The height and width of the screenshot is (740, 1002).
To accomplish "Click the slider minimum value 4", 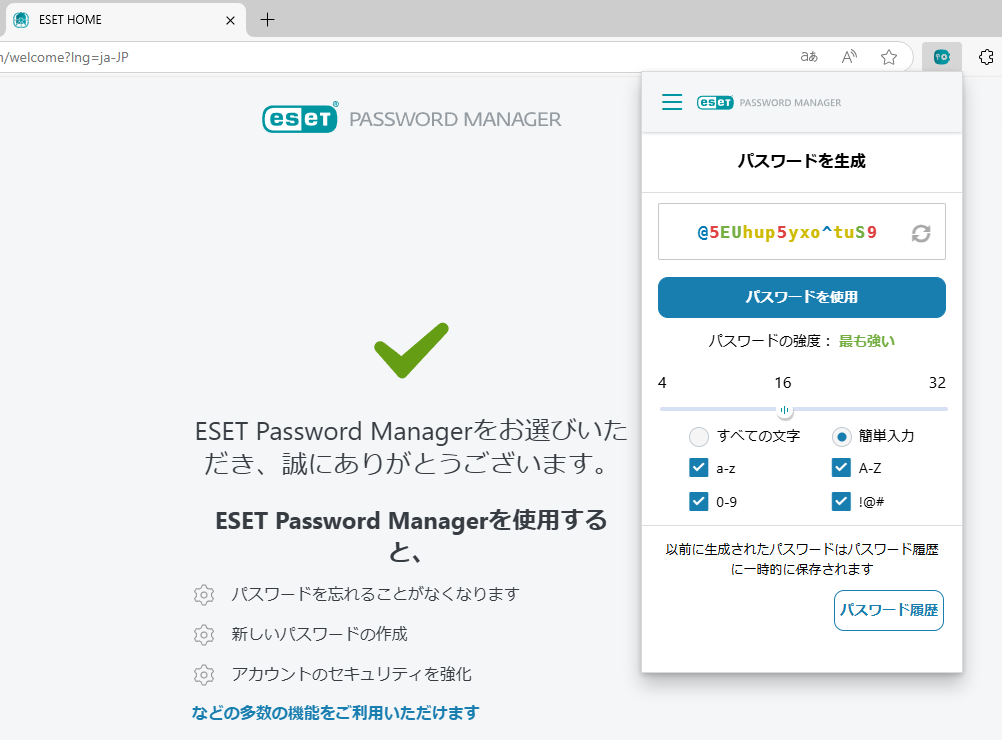I will coord(662,383).
